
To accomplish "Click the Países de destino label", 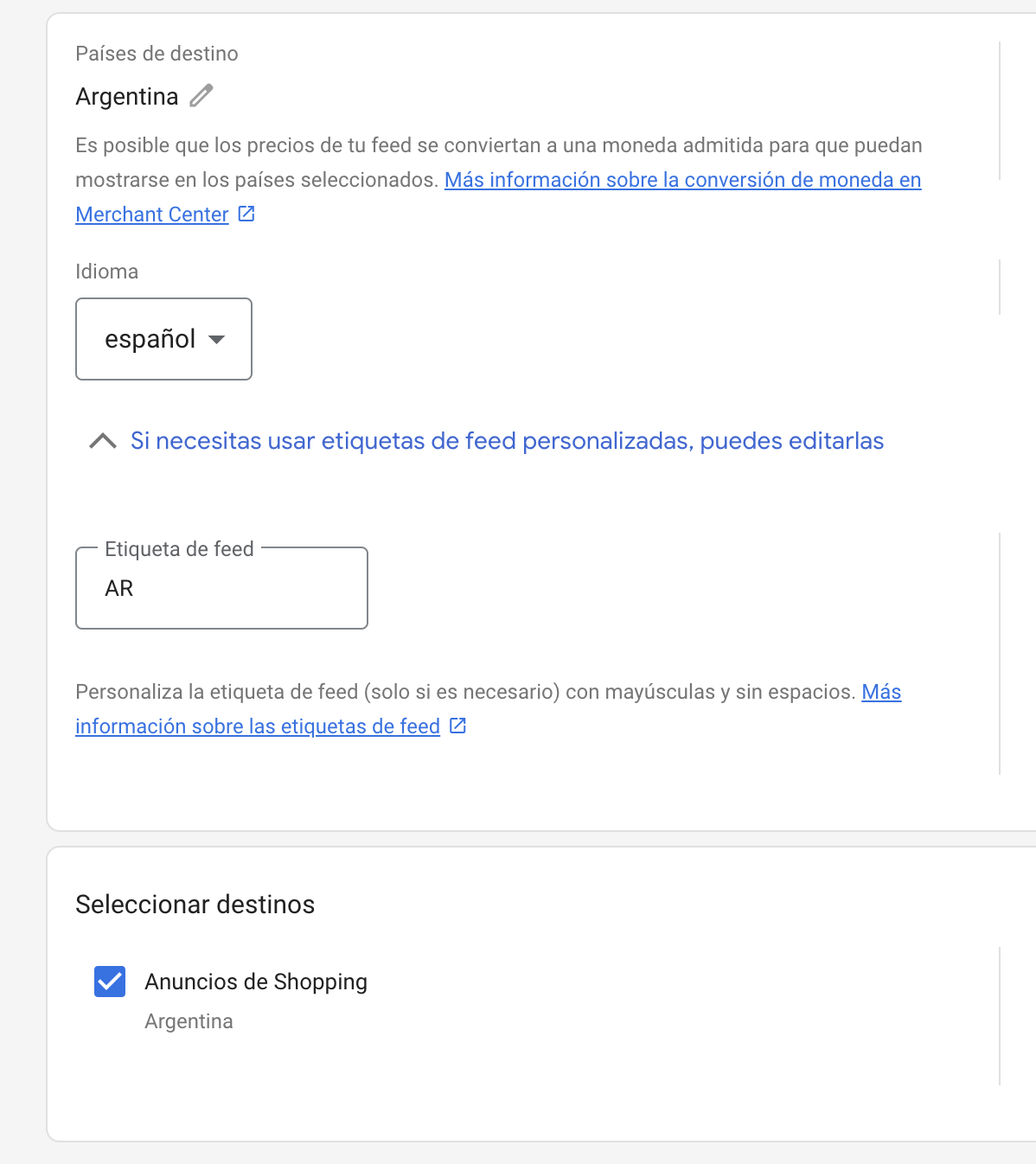I will click(x=157, y=54).
